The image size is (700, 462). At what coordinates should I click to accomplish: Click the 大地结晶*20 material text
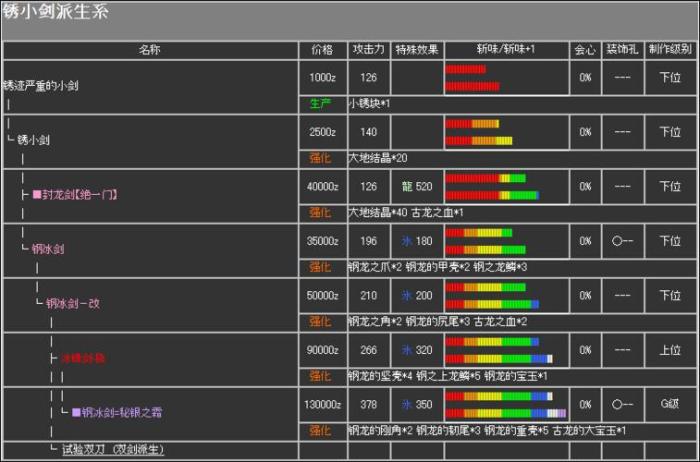point(378,158)
